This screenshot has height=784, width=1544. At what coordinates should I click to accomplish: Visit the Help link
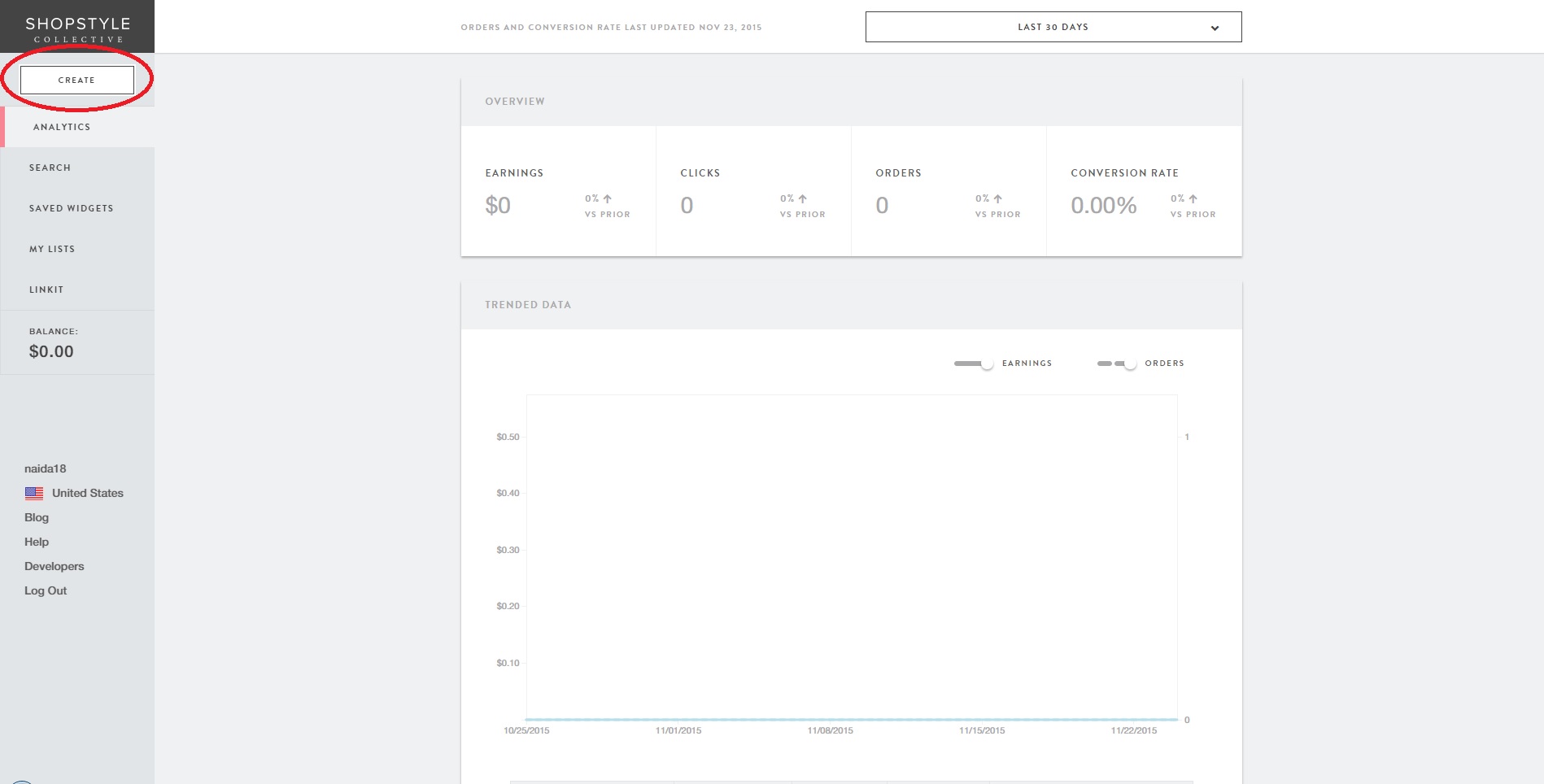point(37,542)
